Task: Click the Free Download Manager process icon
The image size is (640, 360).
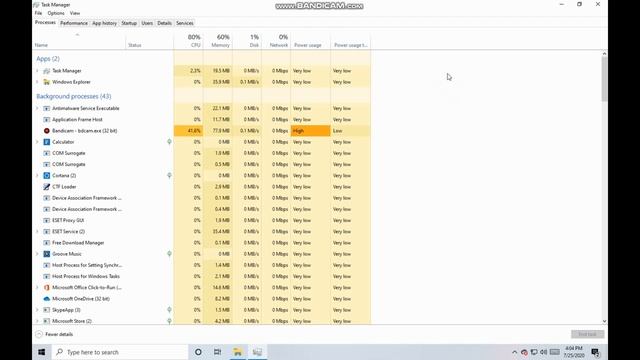Action: click(47, 242)
